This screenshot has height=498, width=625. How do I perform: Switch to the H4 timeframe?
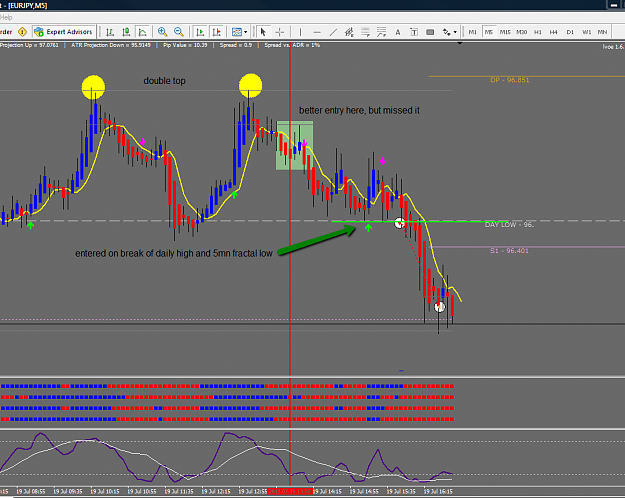pyautogui.click(x=553, y=32)
